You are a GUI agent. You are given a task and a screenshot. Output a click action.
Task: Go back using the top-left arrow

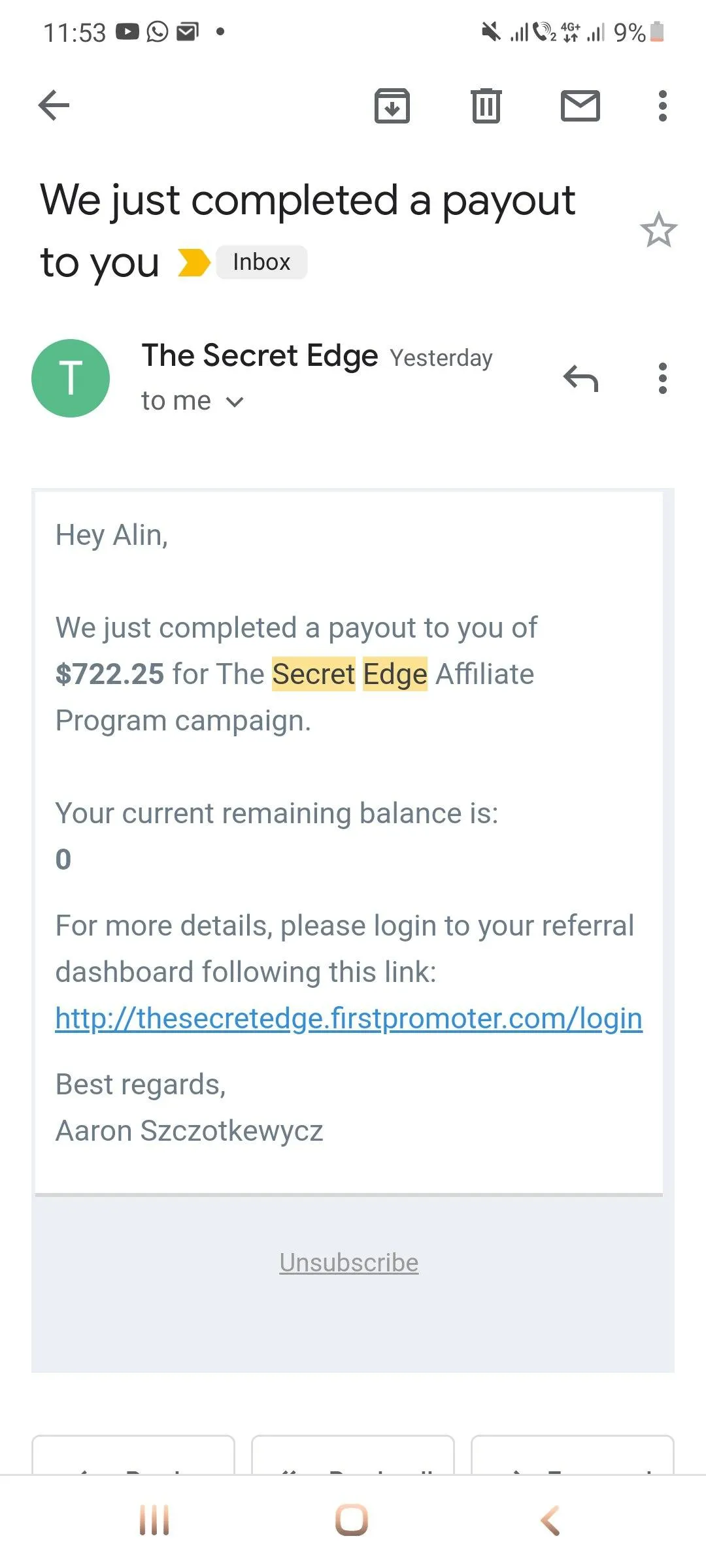(x=54, y=105)
